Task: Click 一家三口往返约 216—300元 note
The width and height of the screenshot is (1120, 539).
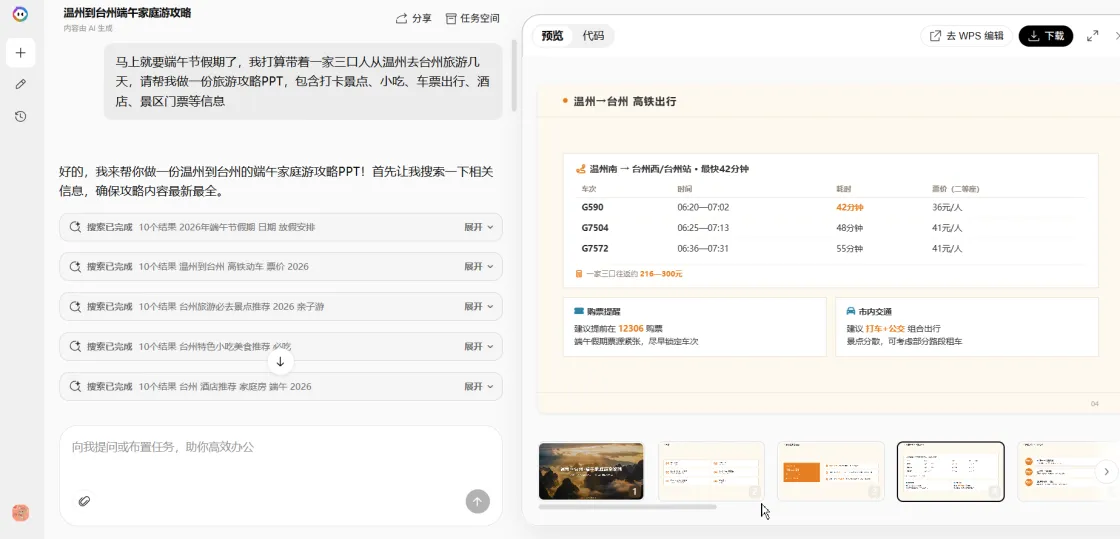Action: (x=629, y=273)
